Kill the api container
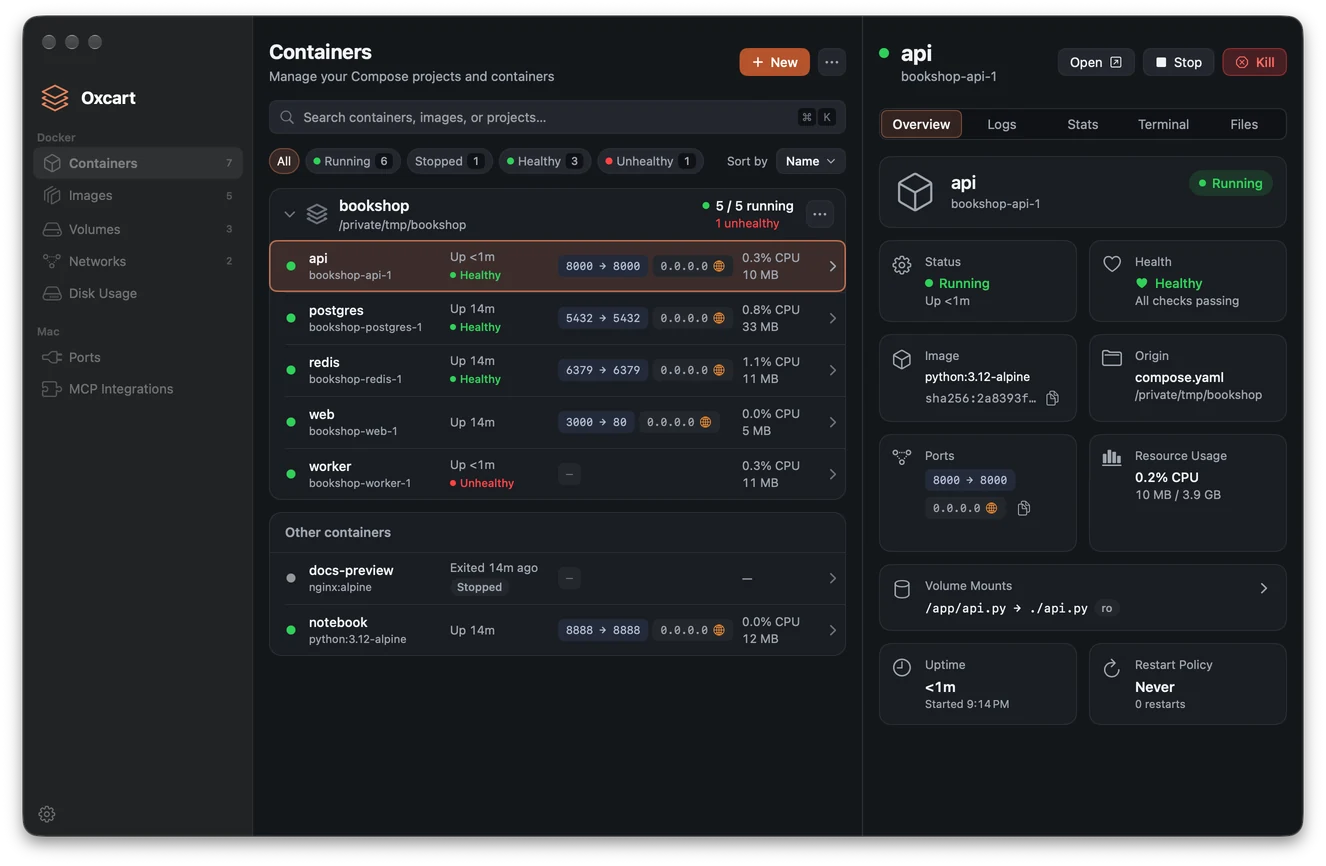The width and height of the screenshot is (1326, 866). (x=1254, y=62)
